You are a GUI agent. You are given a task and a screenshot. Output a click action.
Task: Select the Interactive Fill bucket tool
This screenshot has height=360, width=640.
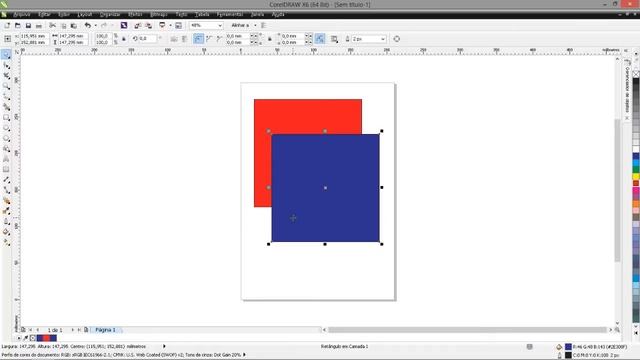pos(6,232)
